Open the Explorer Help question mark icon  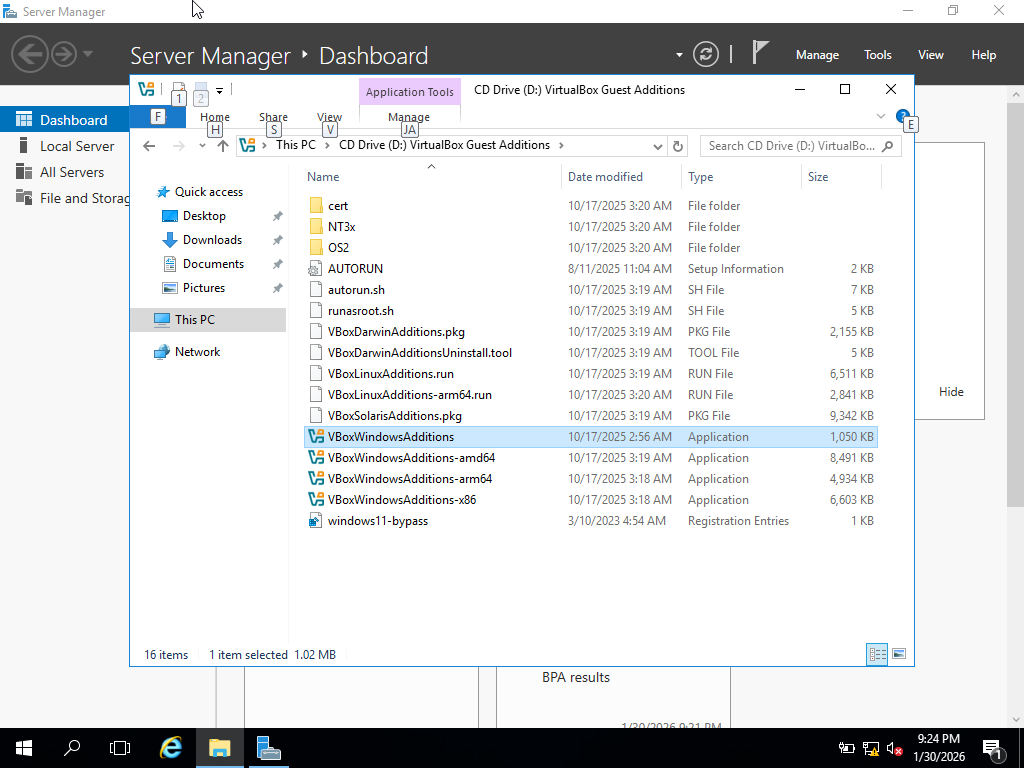point(902,116)
